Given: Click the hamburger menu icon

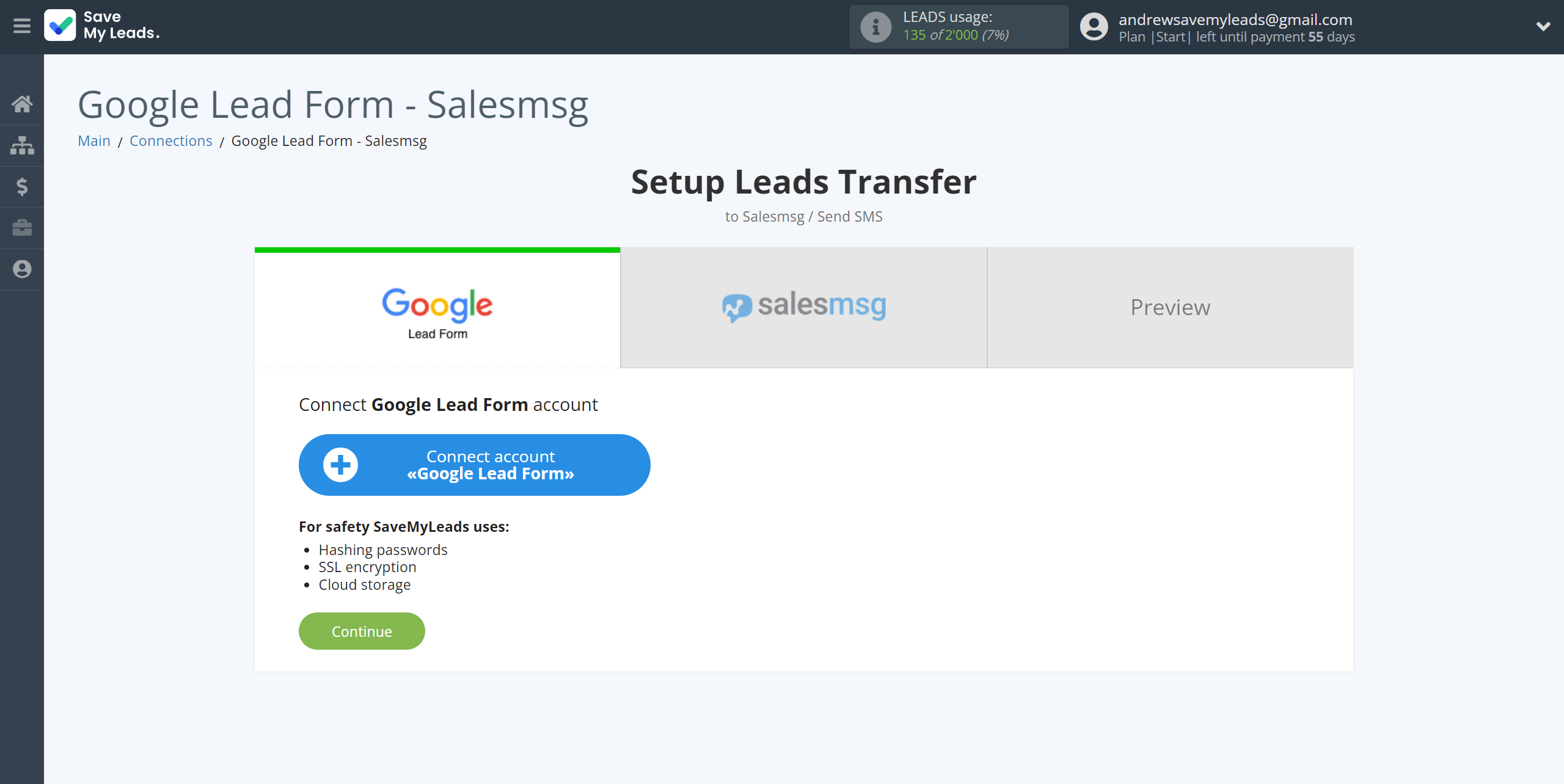Looking at the screenshot, I should pyautogui.click(x=22, y=27).
